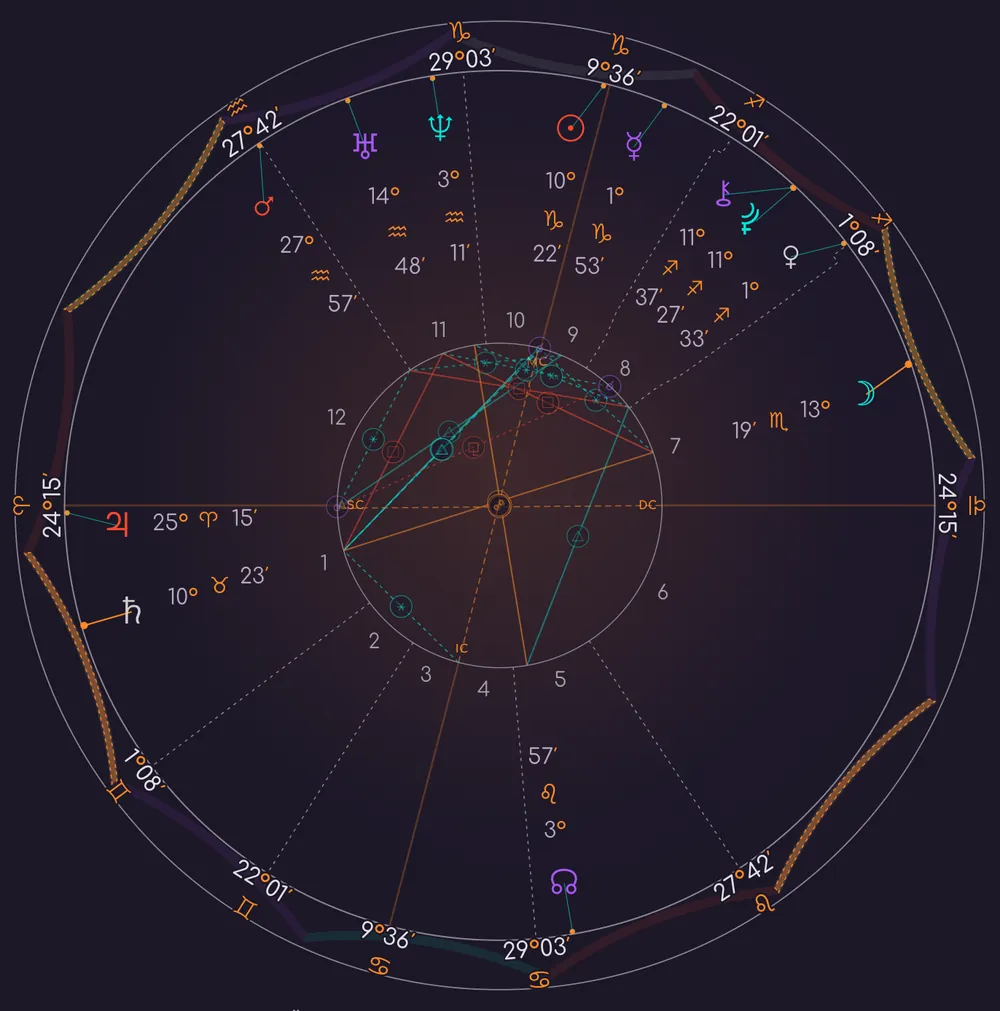This screenshot has height=1011, width=1000.
Task: Click the red Mars planet glyph
Action: click(264, 206)
